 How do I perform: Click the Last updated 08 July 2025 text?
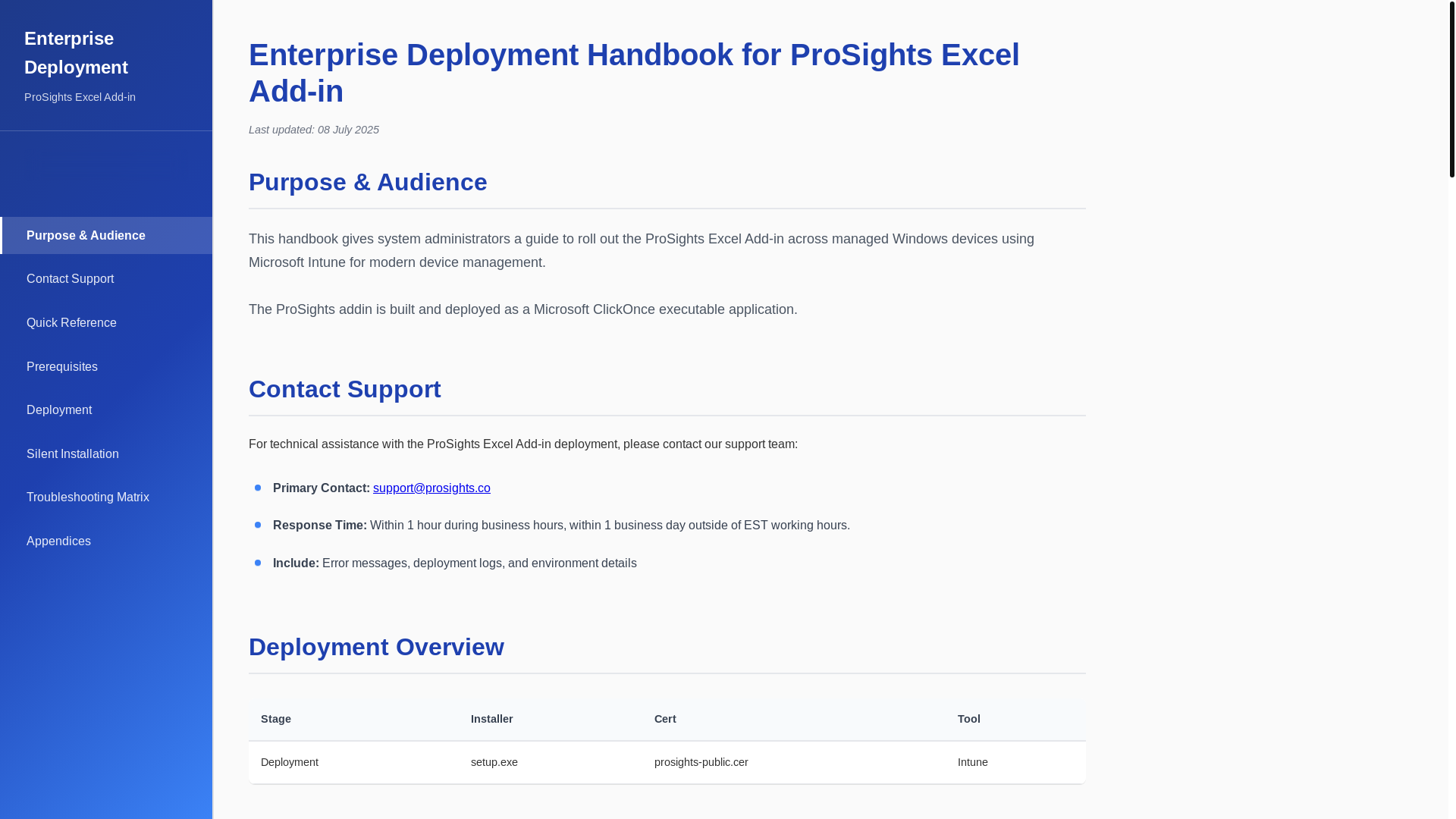click(x=314, y=130)
